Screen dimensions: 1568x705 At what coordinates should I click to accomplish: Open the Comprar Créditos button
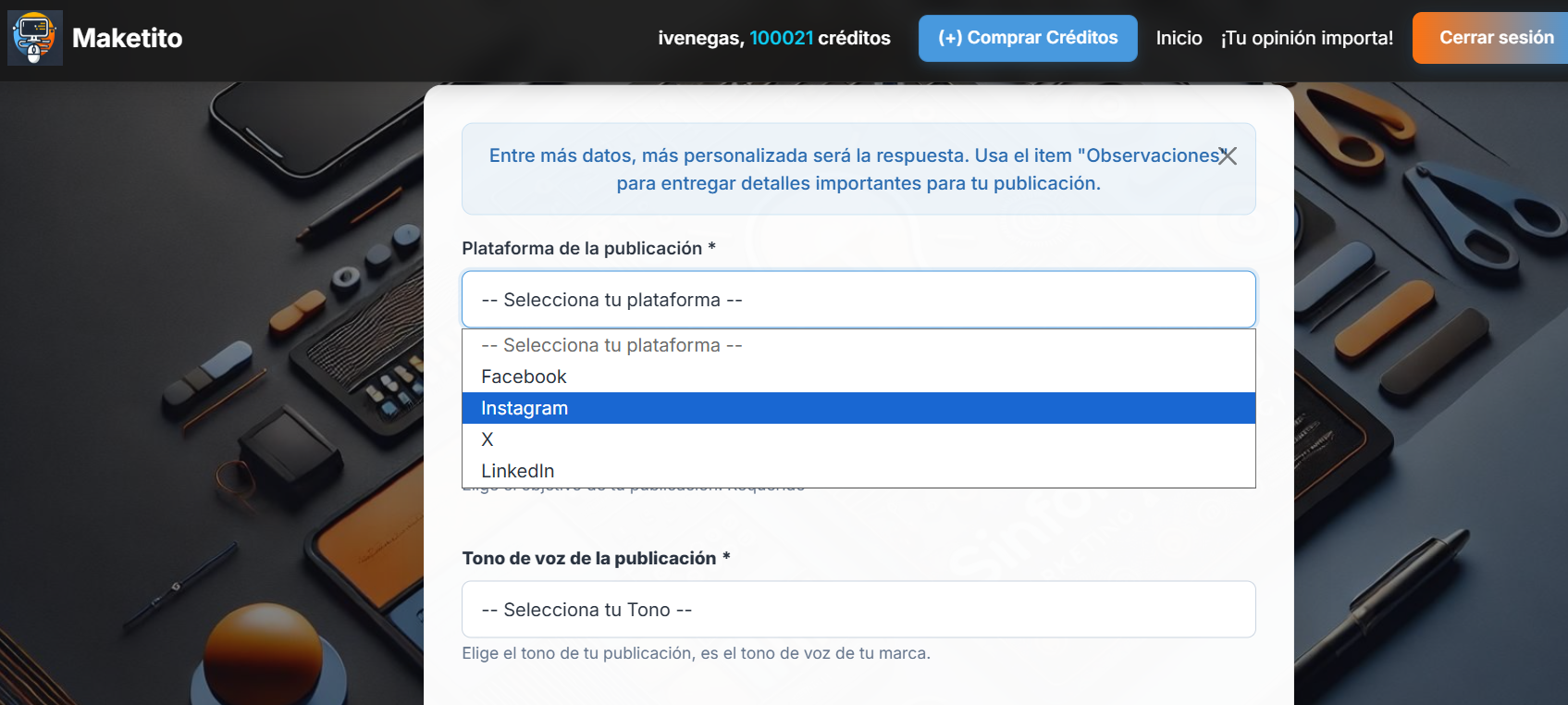[1028, 38]
